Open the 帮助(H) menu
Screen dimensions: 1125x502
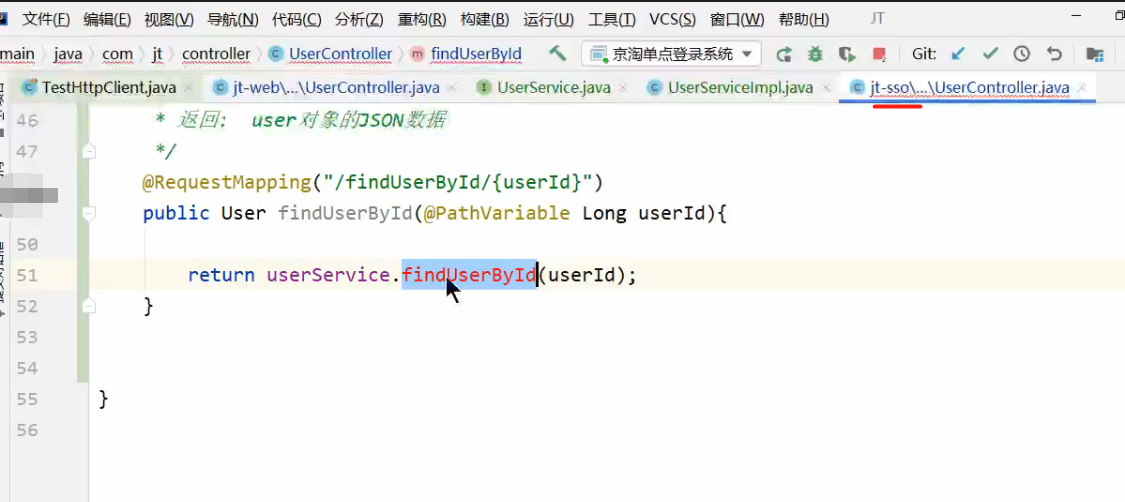tap(804, 19)
